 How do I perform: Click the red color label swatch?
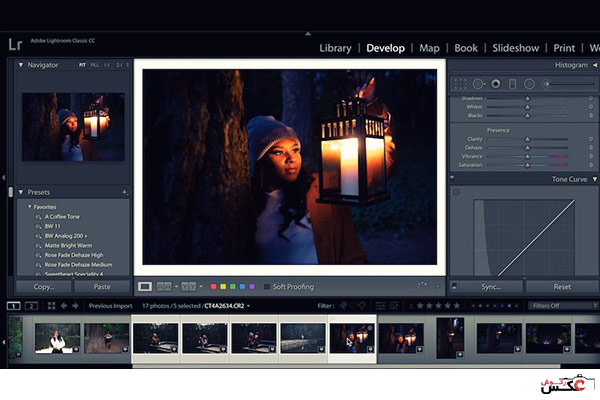point(214,287)
